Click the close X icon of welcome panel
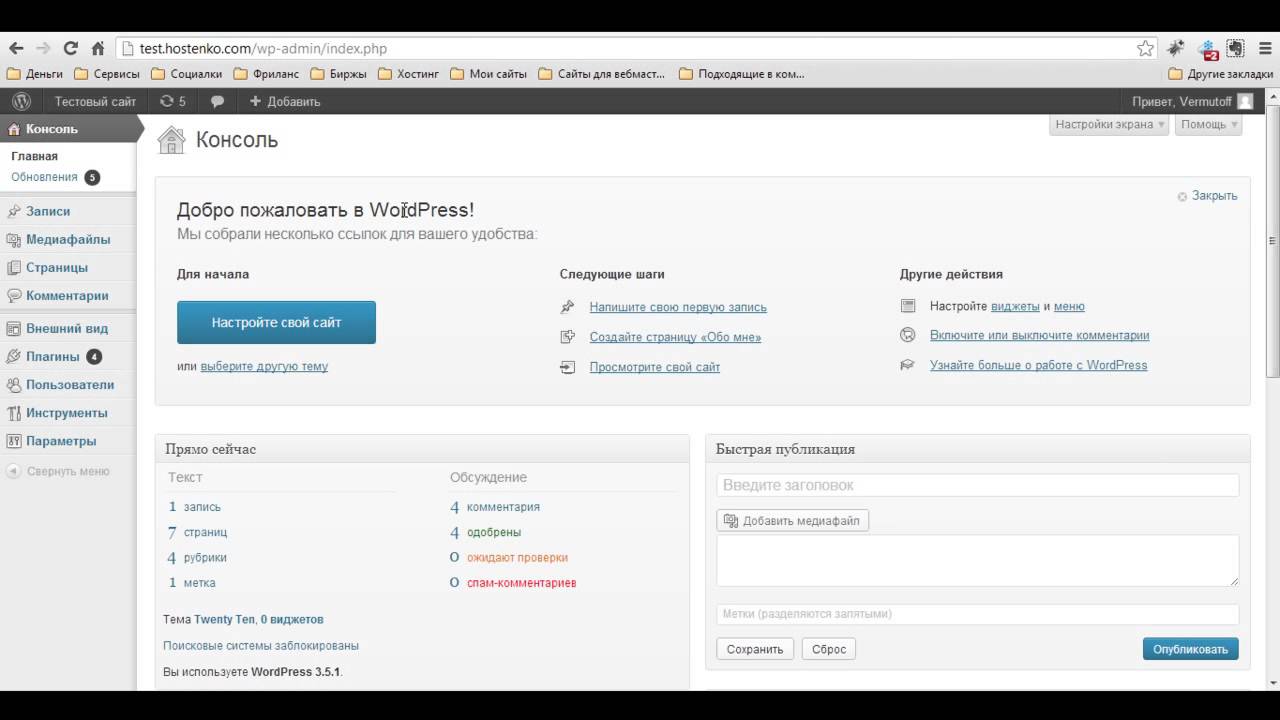Image resolution: width=1280 pixels, height=720 pixels. pos(1182,196)
